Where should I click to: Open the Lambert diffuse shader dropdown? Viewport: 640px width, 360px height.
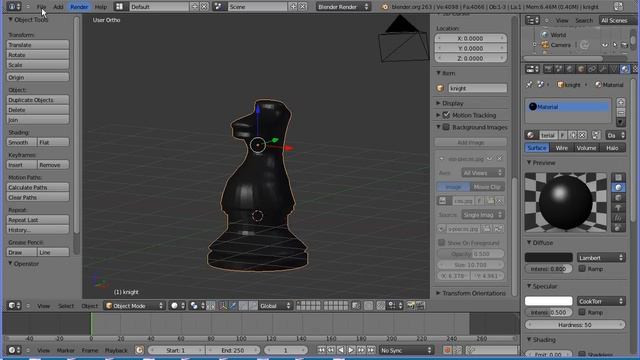point(601,258)
